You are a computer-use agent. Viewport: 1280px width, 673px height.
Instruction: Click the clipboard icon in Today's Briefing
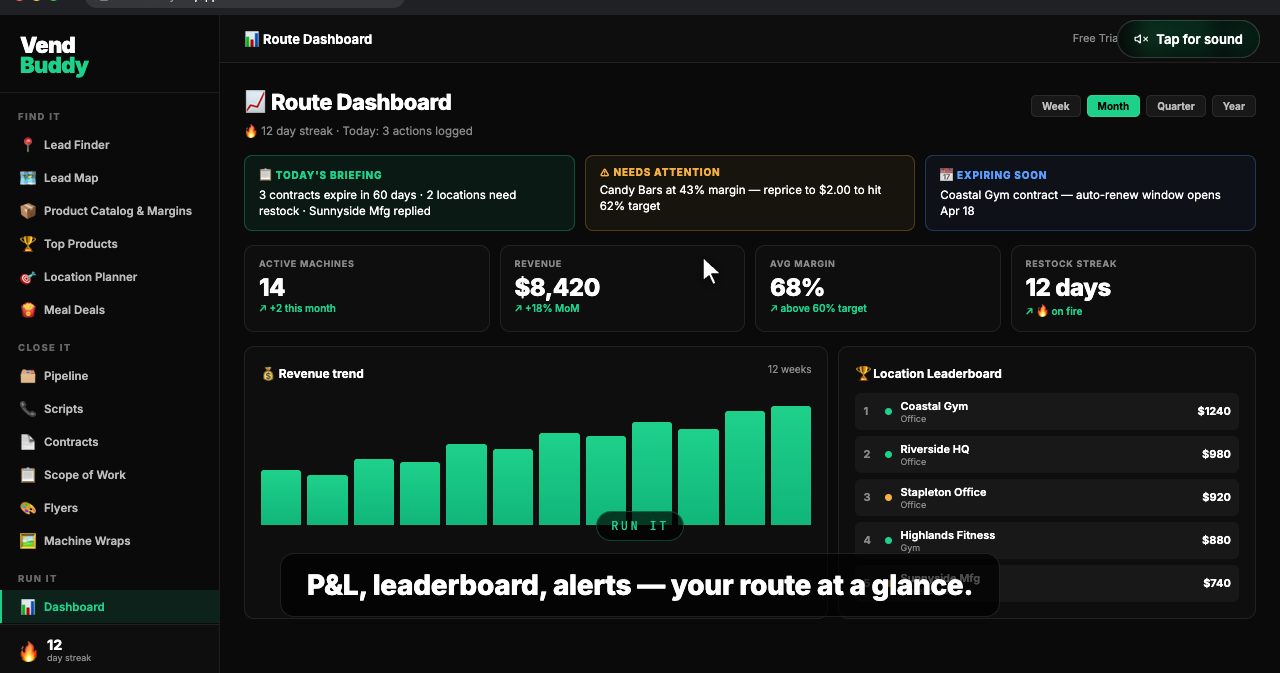click(265, 175)
